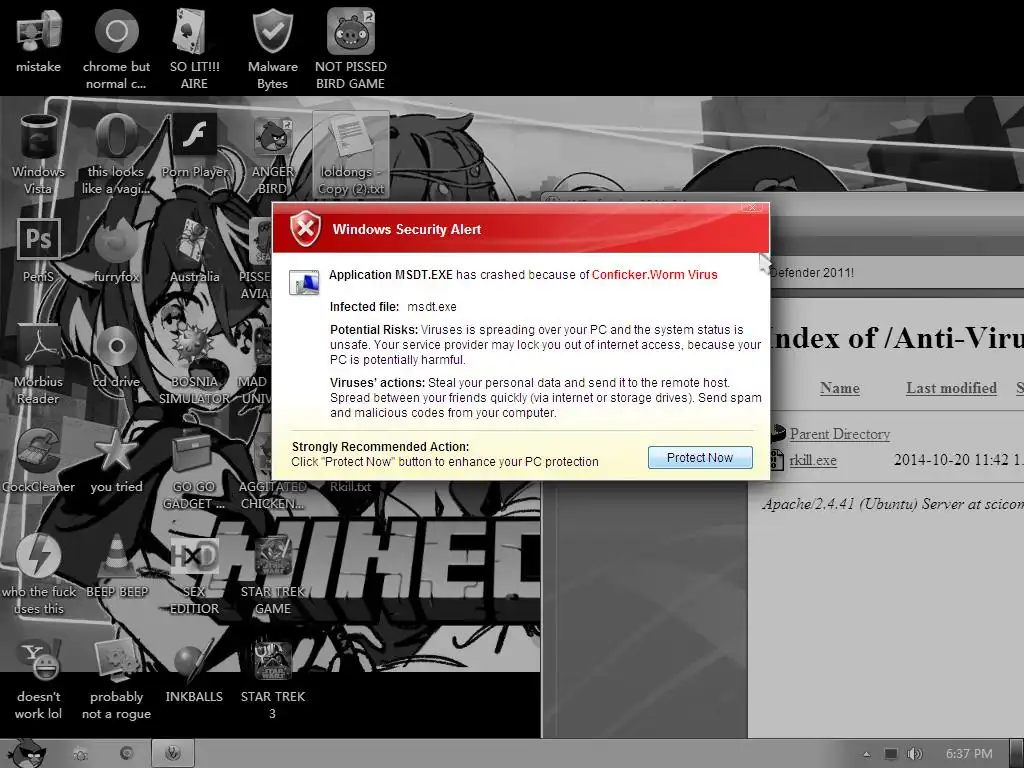Screen dimensions: 1024x768
Task: Open the 'doesn't work lol' messenger icon
Action: (x=39, y=661)
